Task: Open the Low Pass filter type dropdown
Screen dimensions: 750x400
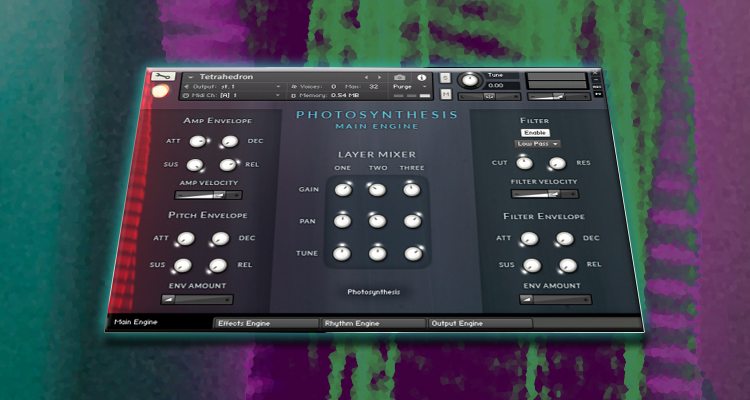Action: [538, 144]
